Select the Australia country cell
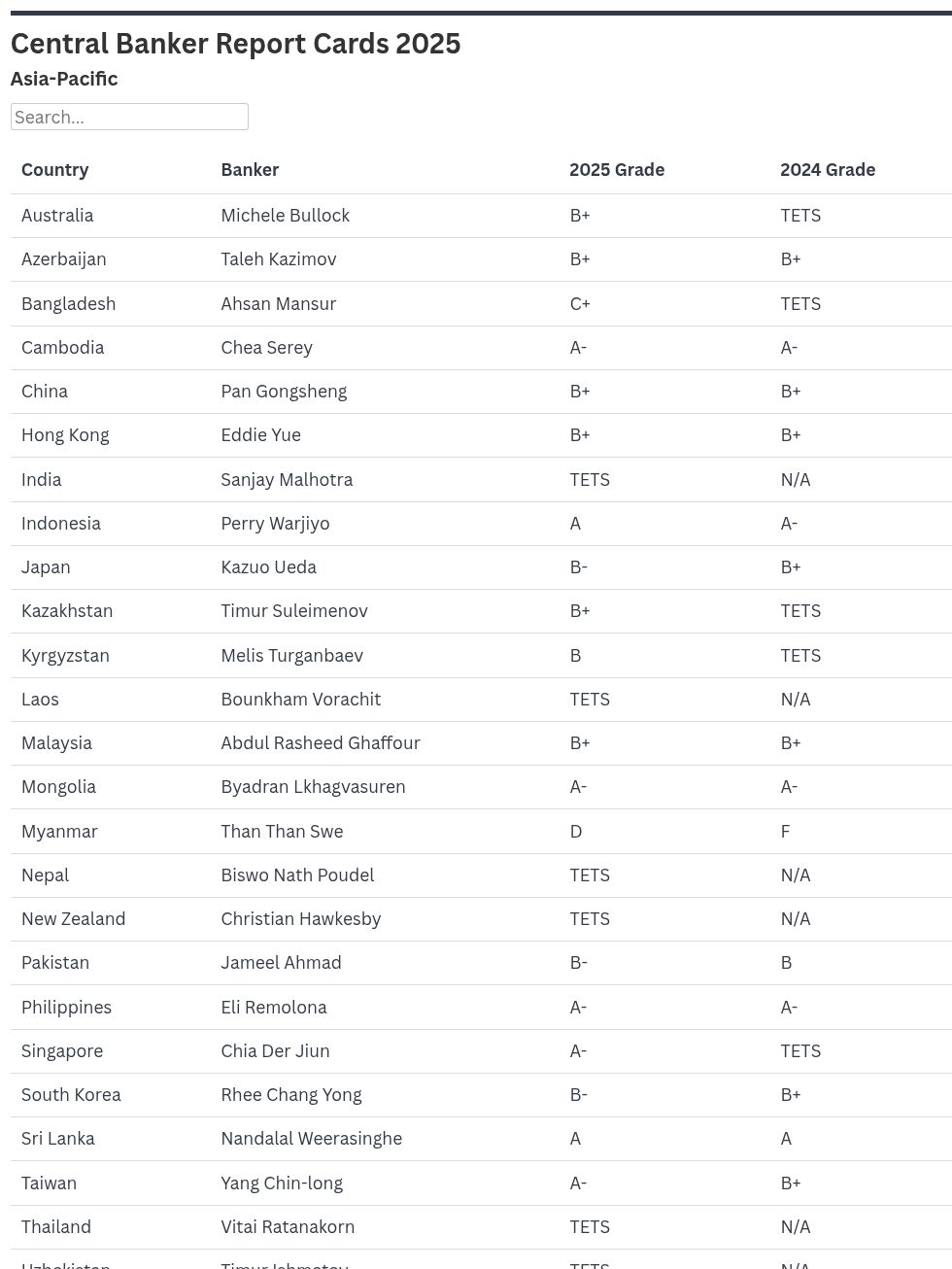 (x=57, y=216)
